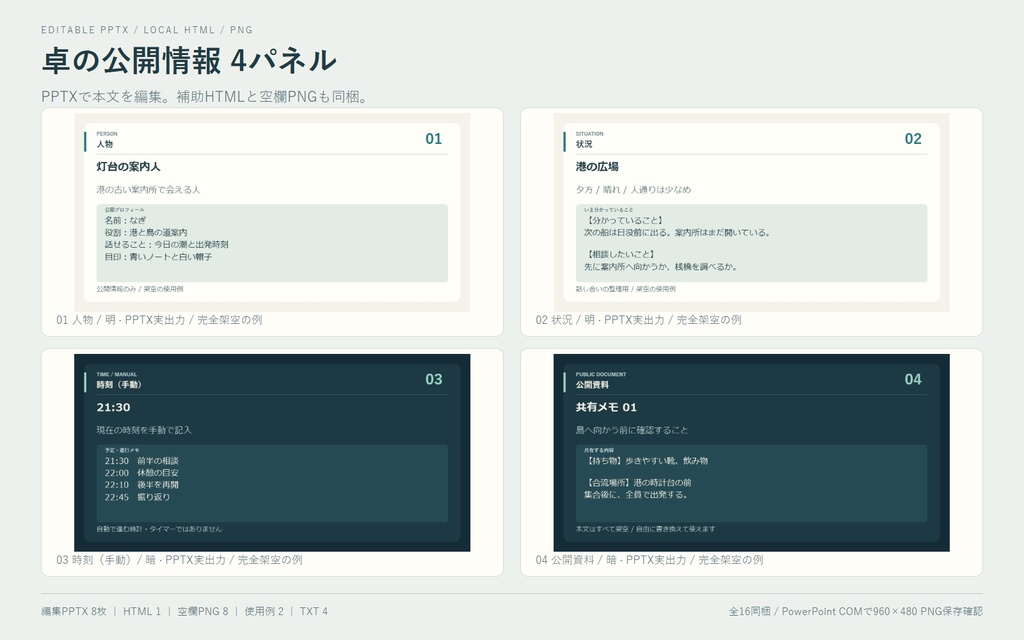Select the line 集合後に、全員で出発する。
This screenshot has height=640, width=1024.
coord(635,494)
